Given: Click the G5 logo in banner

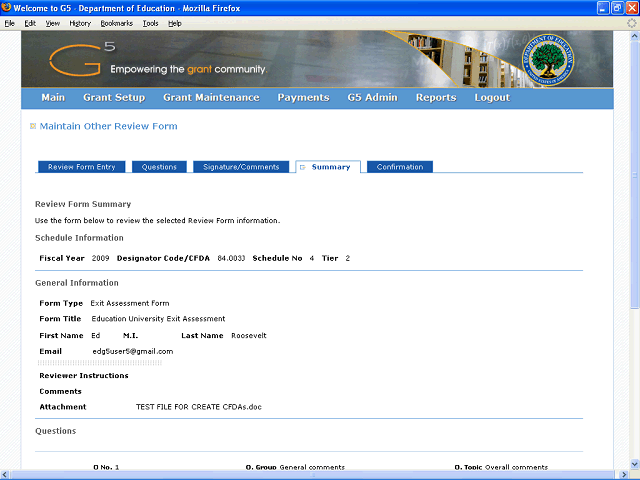Looking at the screenshot, I should (82, 60).
